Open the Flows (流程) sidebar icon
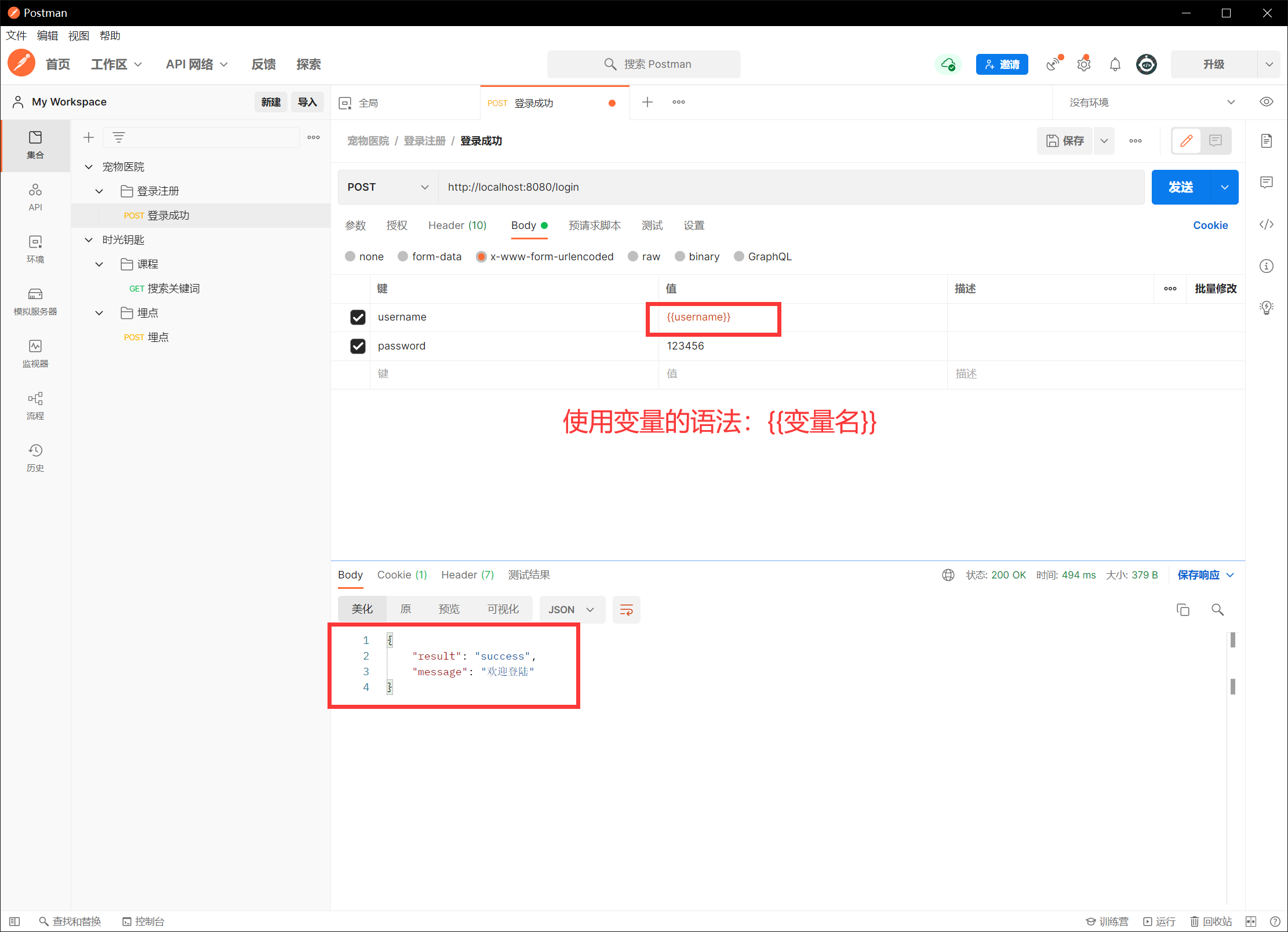 coord(35,405)
